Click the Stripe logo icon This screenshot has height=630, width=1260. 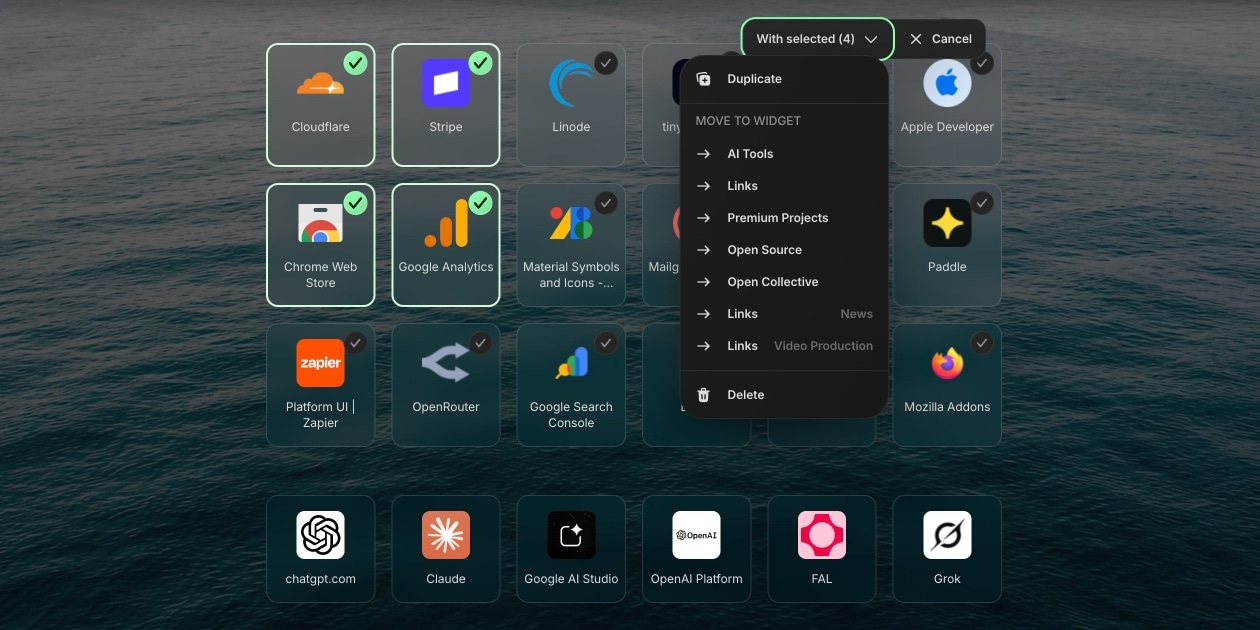click(x=446, y=83)
